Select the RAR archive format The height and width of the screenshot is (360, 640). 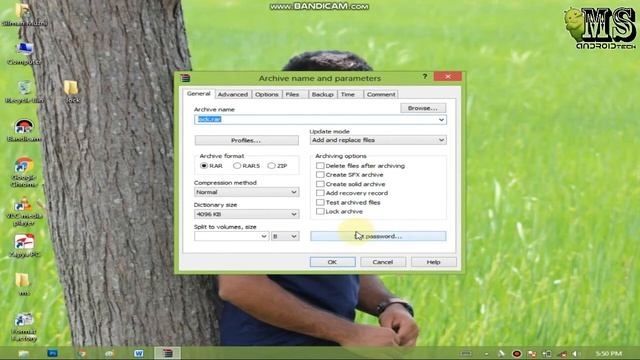(x=211, y=166)
